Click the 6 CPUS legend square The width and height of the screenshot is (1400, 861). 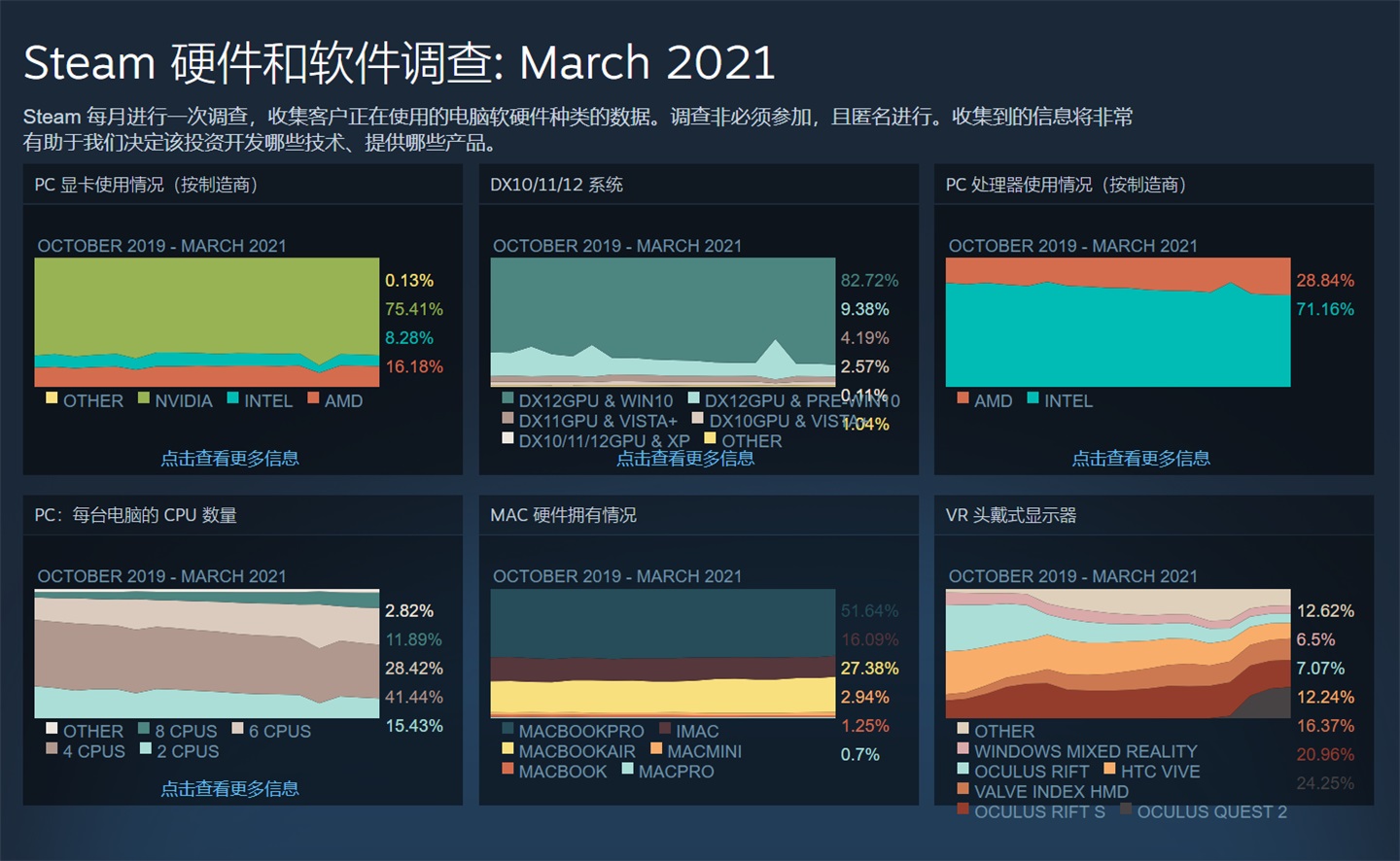point(238,730)
